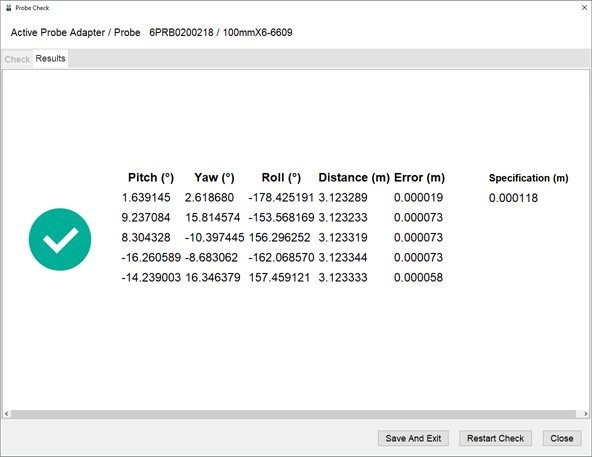Switch to the Check tab
This screenshot has width=592, height=457.
pos(17,59)
